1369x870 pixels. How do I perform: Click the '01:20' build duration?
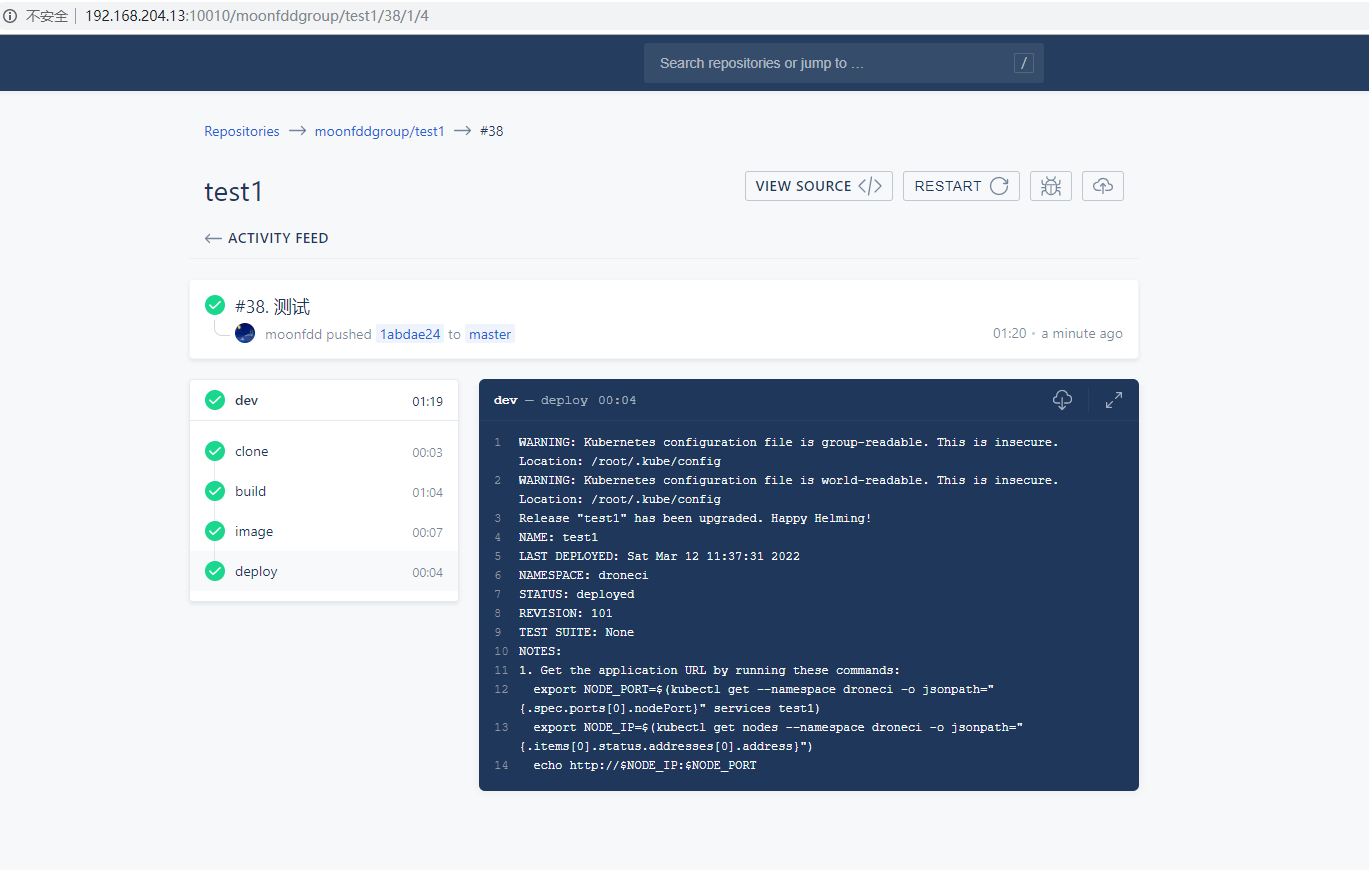click(x=1009, y=334)
